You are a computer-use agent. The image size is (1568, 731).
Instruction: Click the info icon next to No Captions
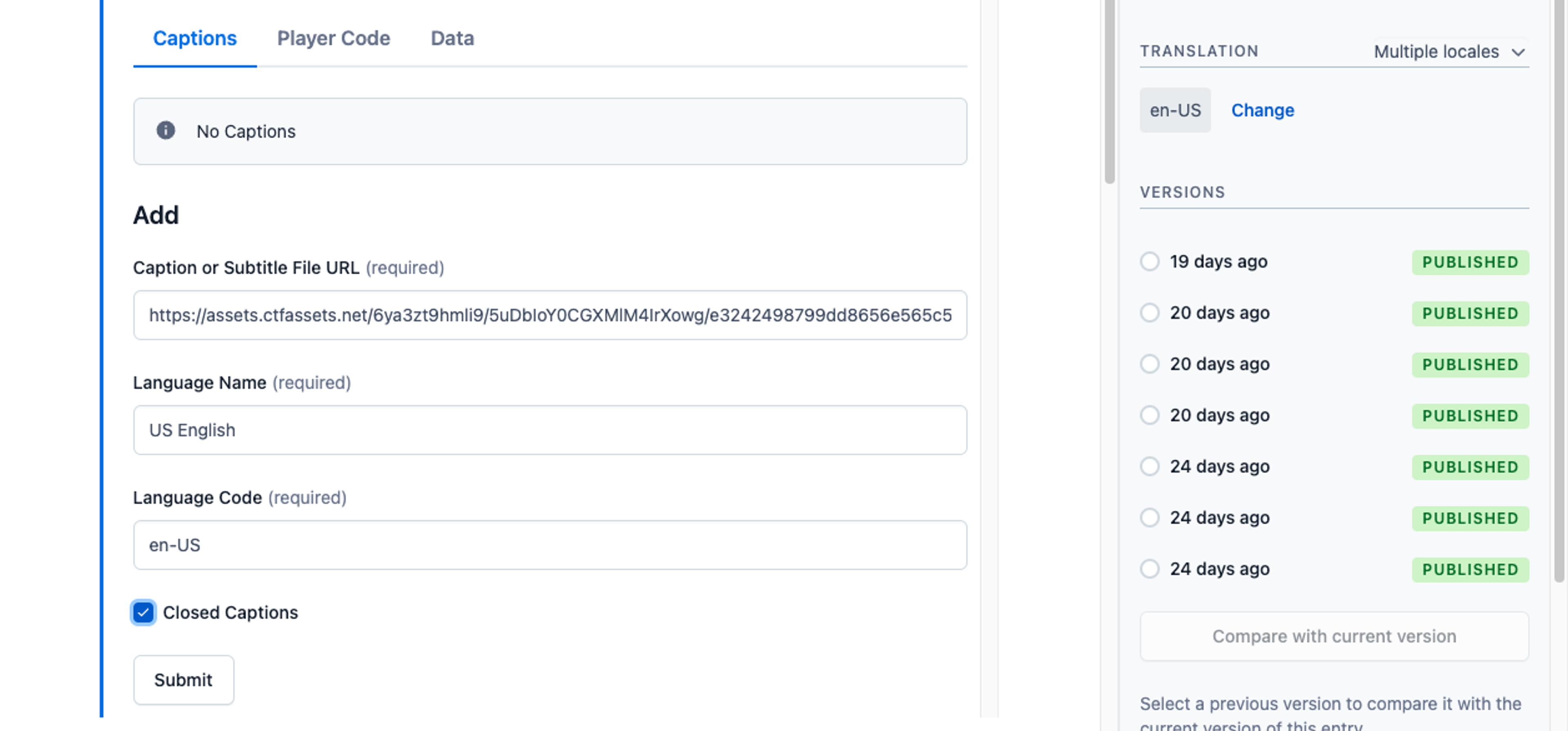tap(167, 131)
